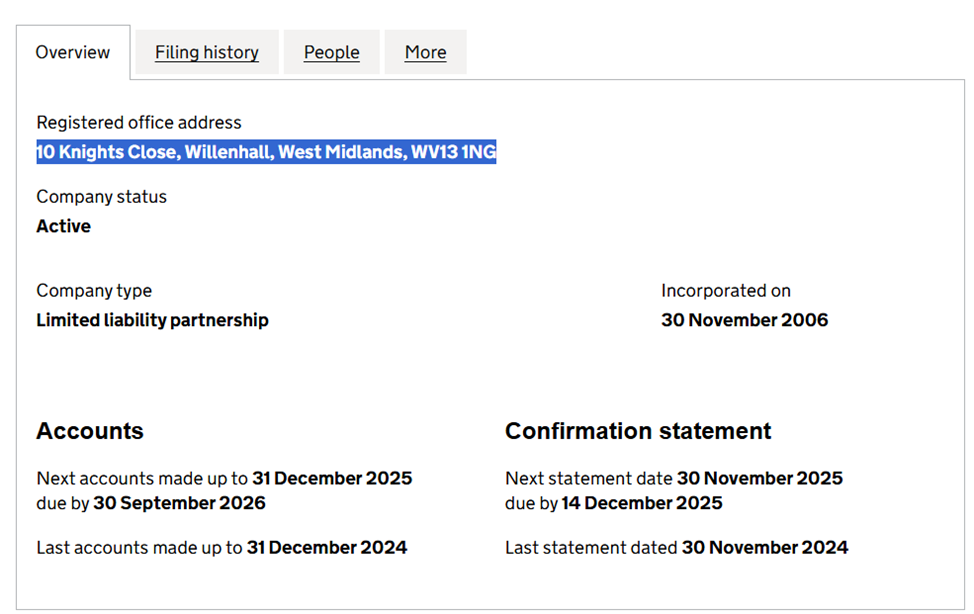The width and height of the screenshot is (974, 614).
Task: Click the Company status label
Action: pyautogui.click(x=101, y=196)
